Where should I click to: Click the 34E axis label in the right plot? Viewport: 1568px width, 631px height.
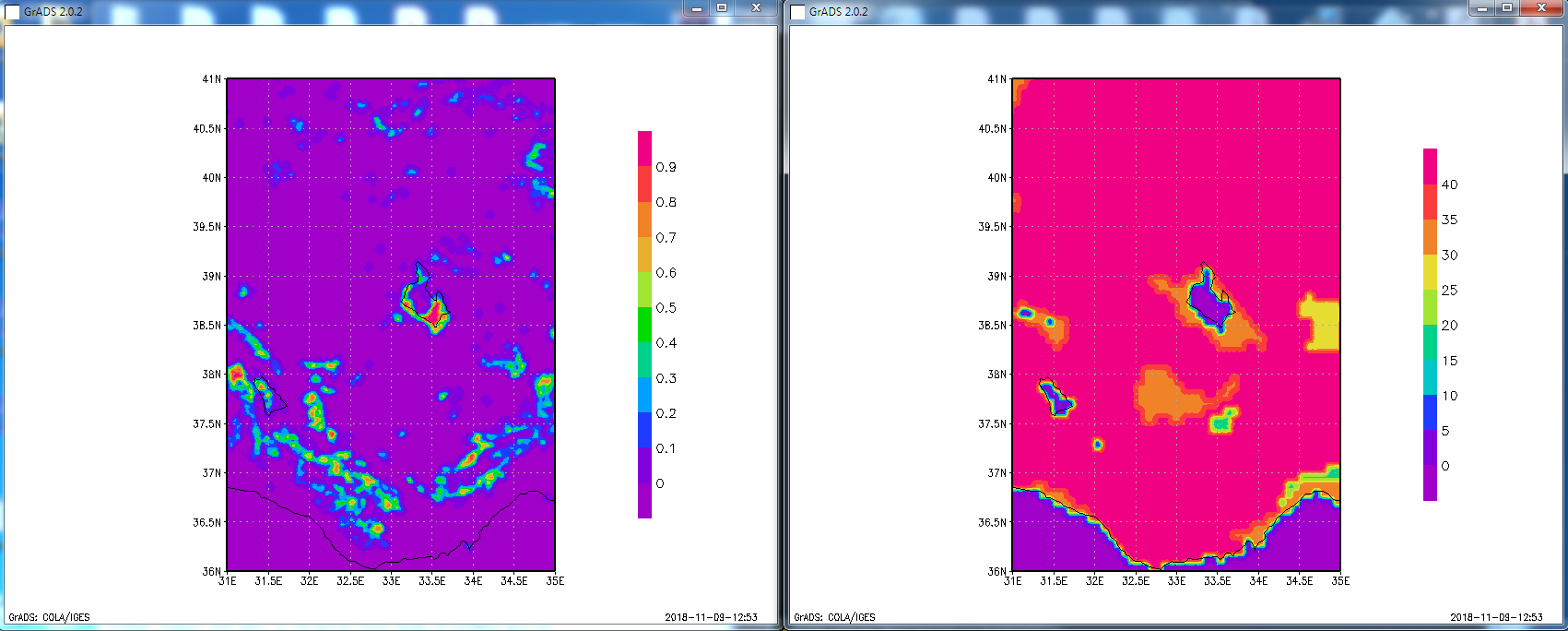click(1258, 581)
